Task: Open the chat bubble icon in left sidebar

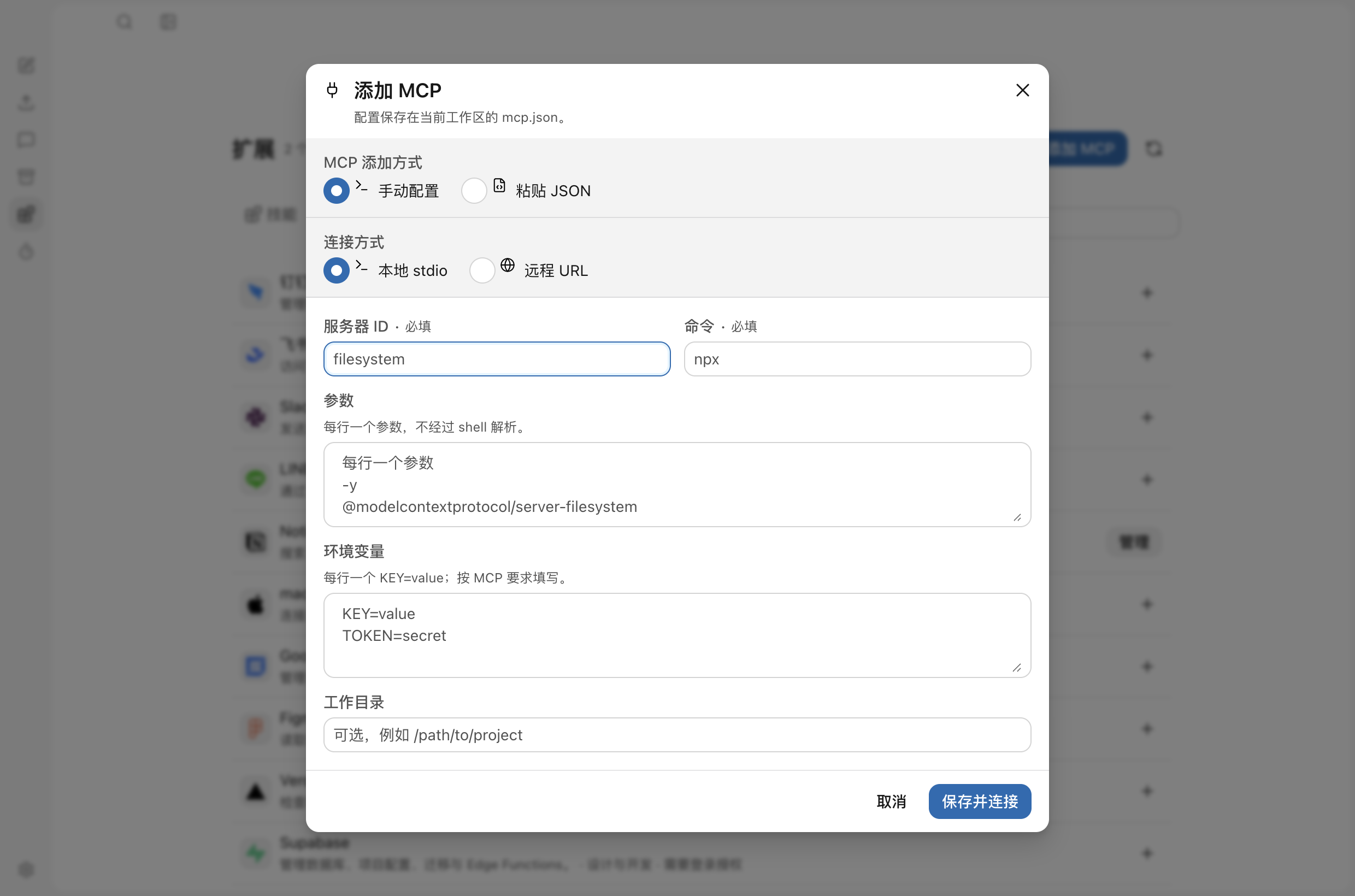Action: click(26, 140)
